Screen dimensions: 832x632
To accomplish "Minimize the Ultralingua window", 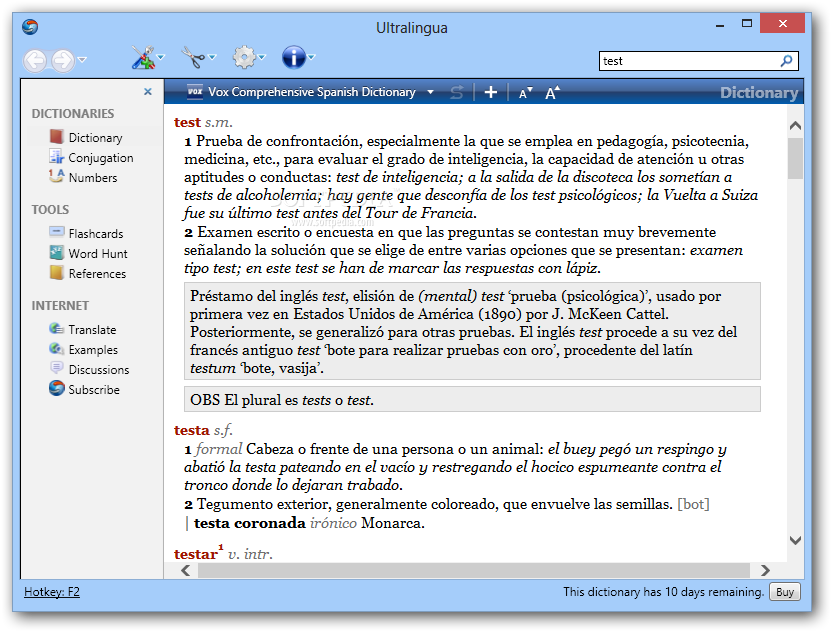I will click(720, 25).
